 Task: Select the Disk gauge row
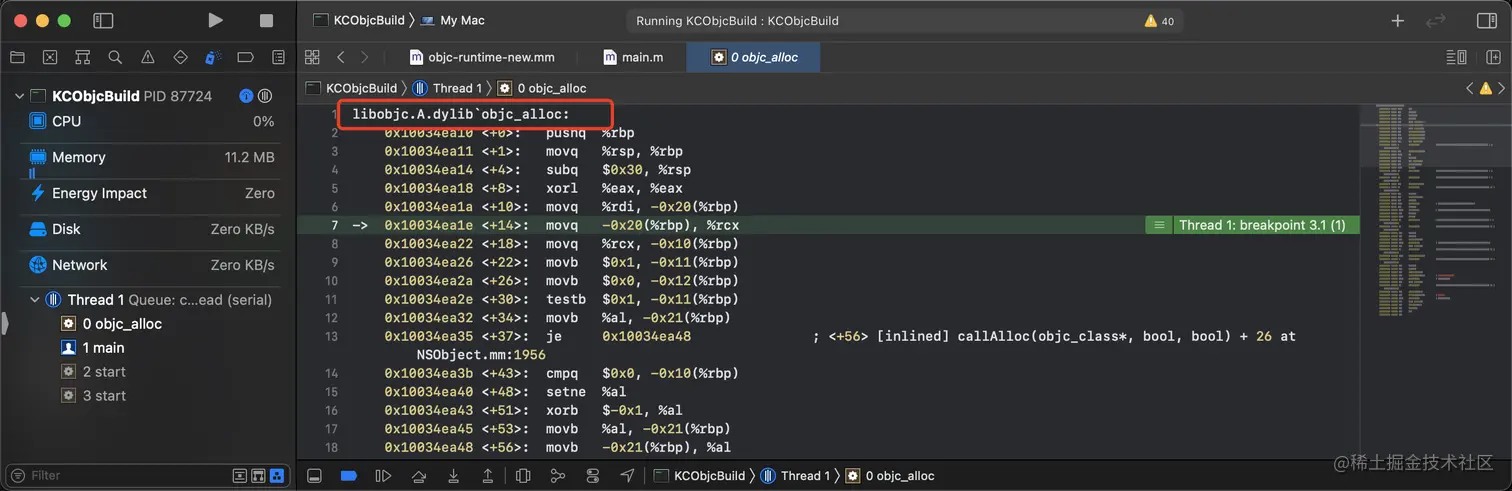tap(149, 229)
